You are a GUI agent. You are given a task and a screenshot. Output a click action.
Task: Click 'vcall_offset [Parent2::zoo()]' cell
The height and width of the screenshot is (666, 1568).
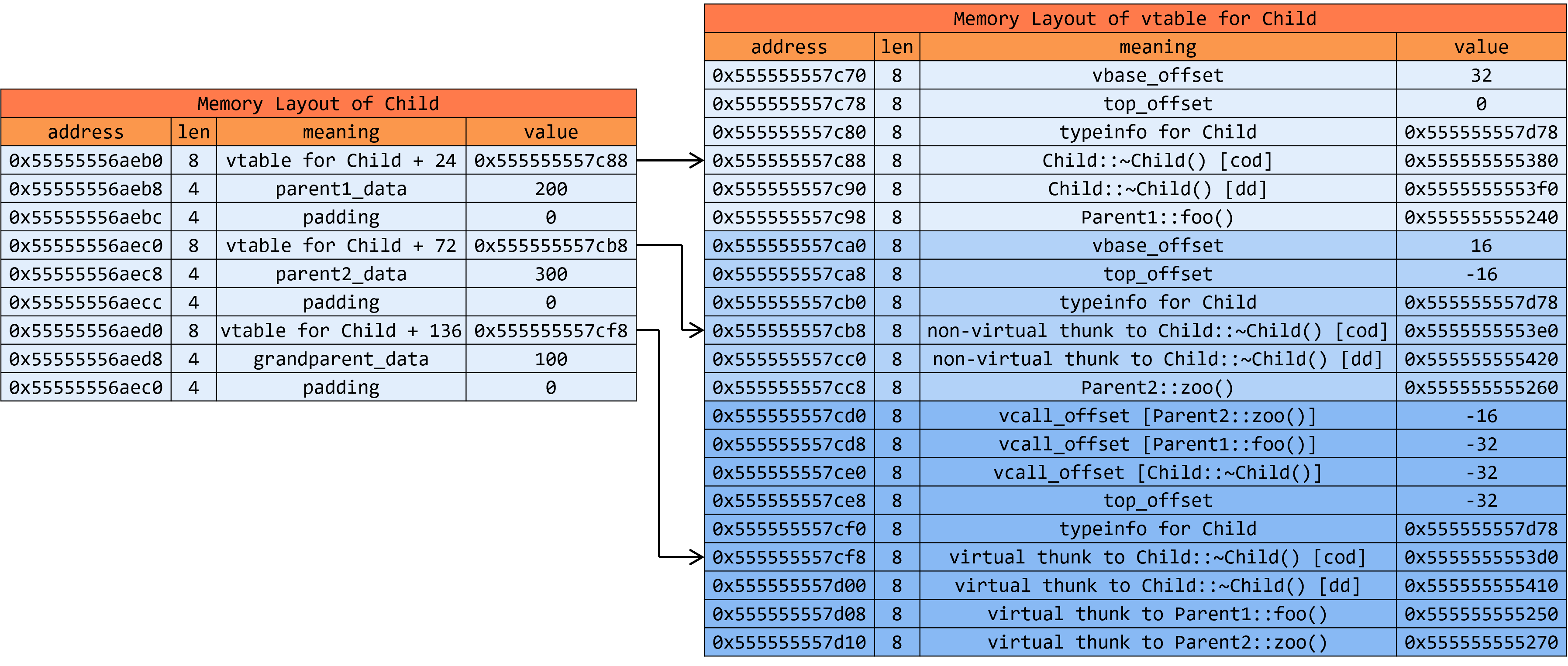[x=1157, y=416]
